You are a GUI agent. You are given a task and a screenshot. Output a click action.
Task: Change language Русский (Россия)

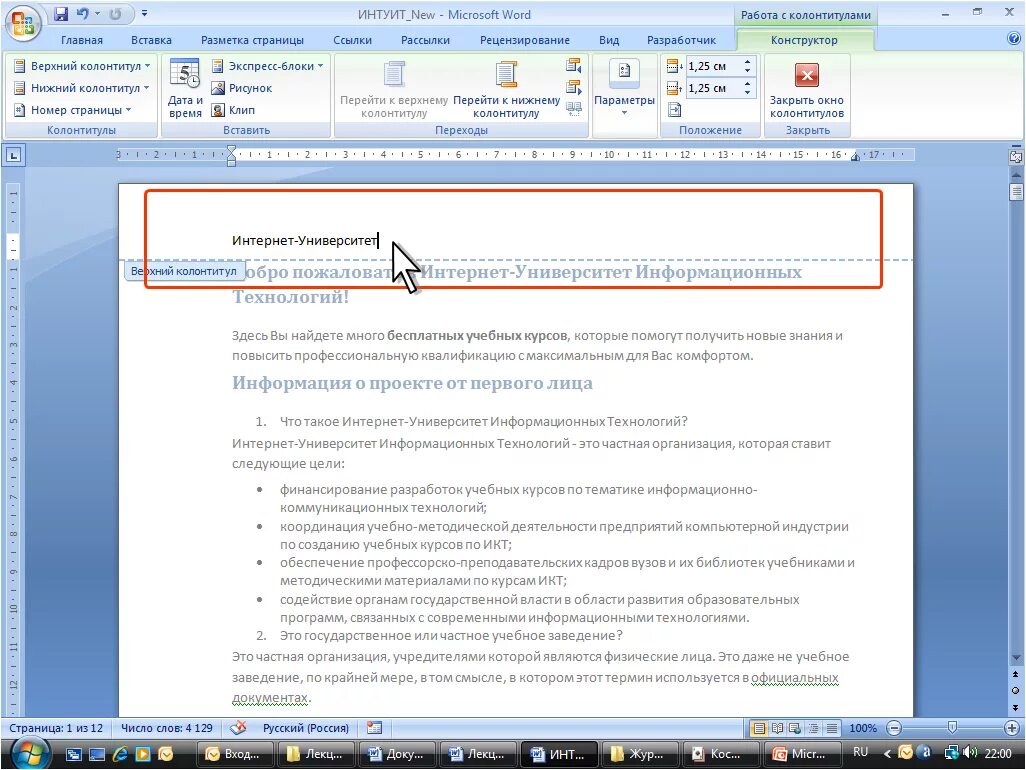(x=306, y=727)
